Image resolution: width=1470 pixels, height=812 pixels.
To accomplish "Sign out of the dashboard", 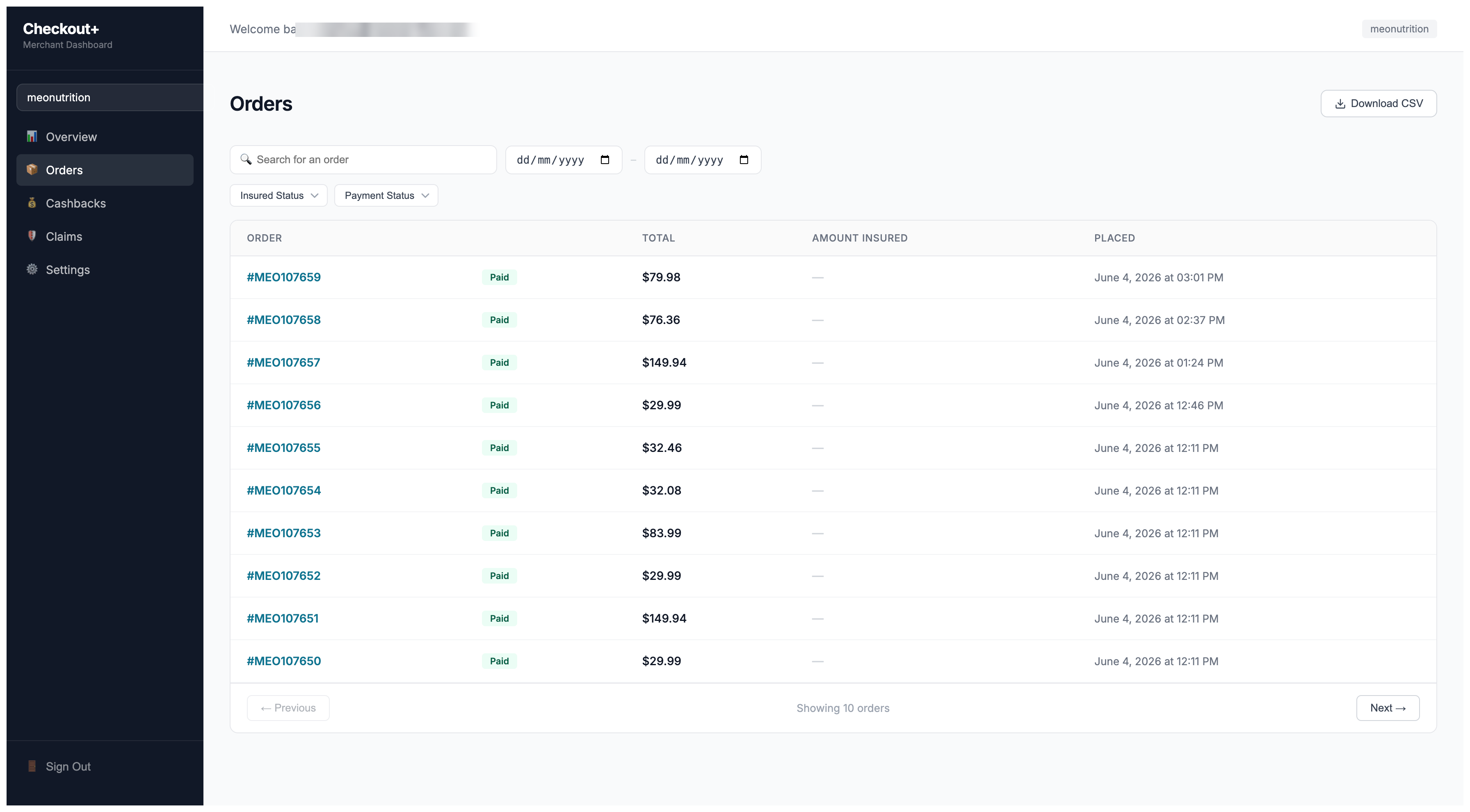I will click(105, 766).
